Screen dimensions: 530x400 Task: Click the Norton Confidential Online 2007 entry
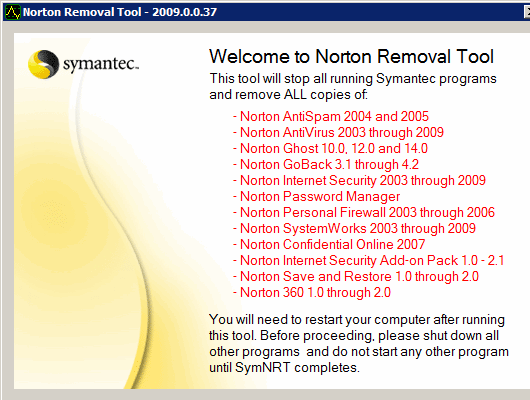click(329, 244)
